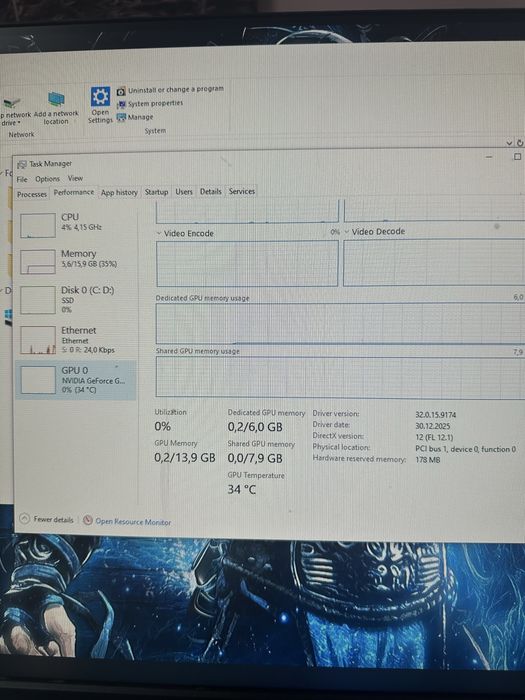The height and width of the screenshot is (700, 525).
Task: Click the driver date 30.12.2025 text
Action: click(x=433, y=426)
